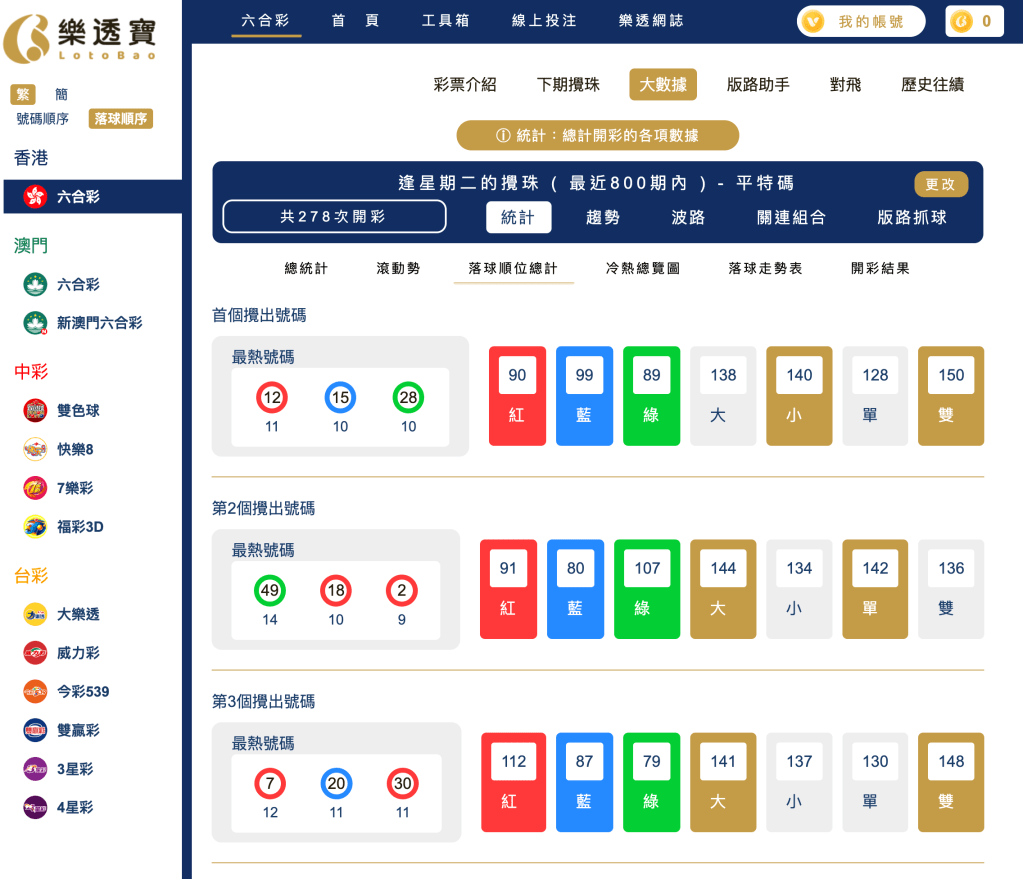
Task: Enable the 落球順序 ordering mode
Action: [x=119, y=118]
